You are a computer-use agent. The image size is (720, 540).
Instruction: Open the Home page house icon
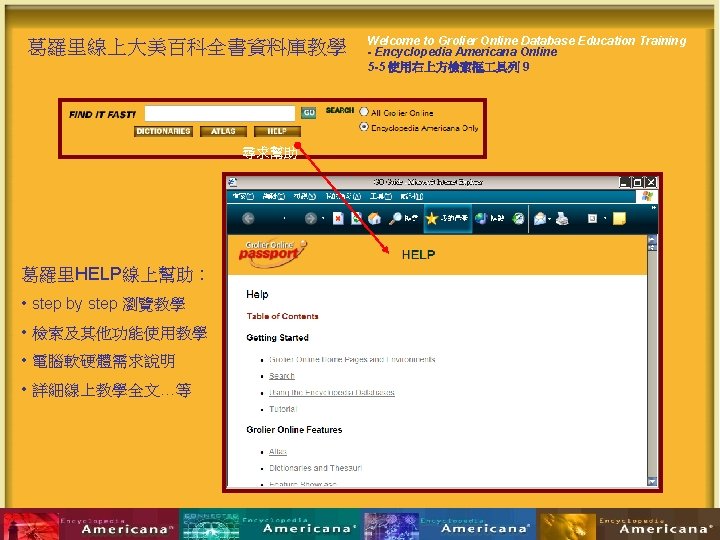[x=374, y=219]
